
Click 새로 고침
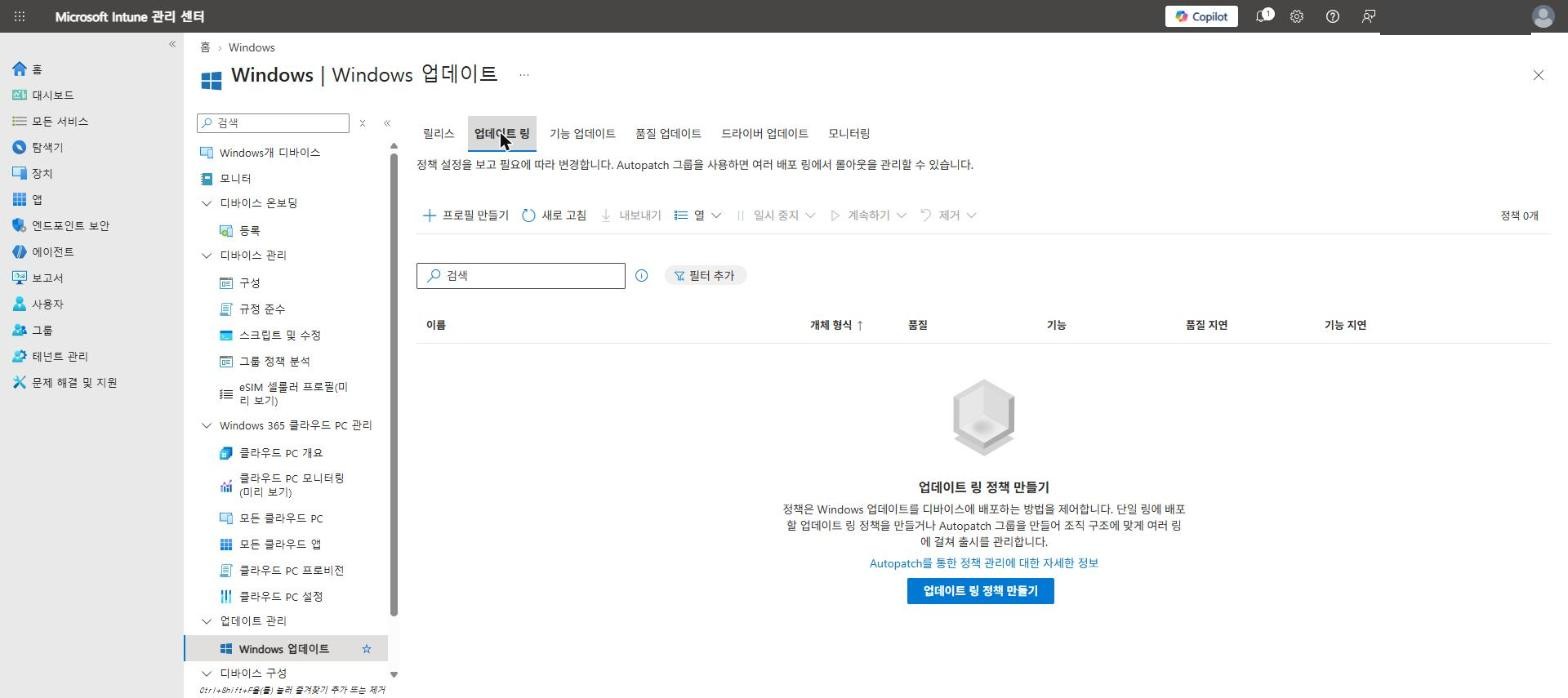coord(554,215)
